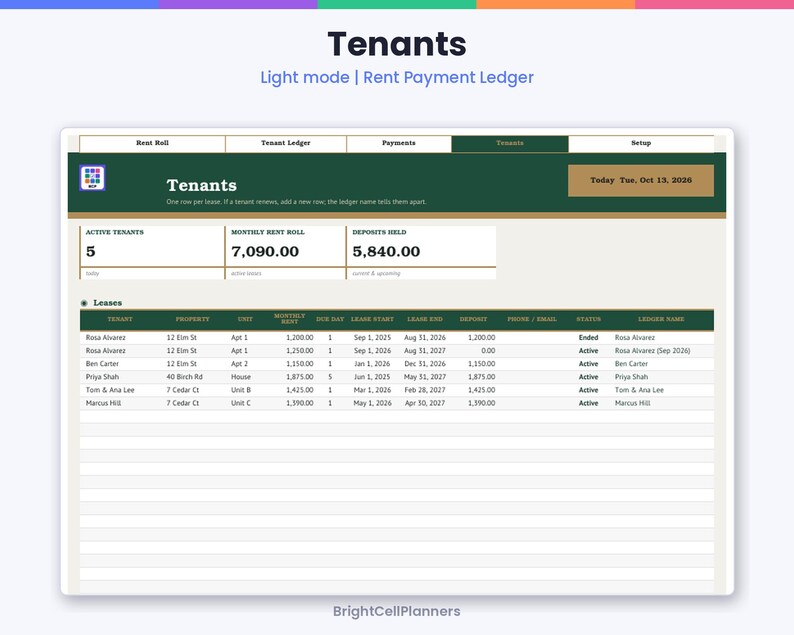Click unit cell House
Image resolution: width=794 pixels, height=635 pixels.
coord(241,377)
